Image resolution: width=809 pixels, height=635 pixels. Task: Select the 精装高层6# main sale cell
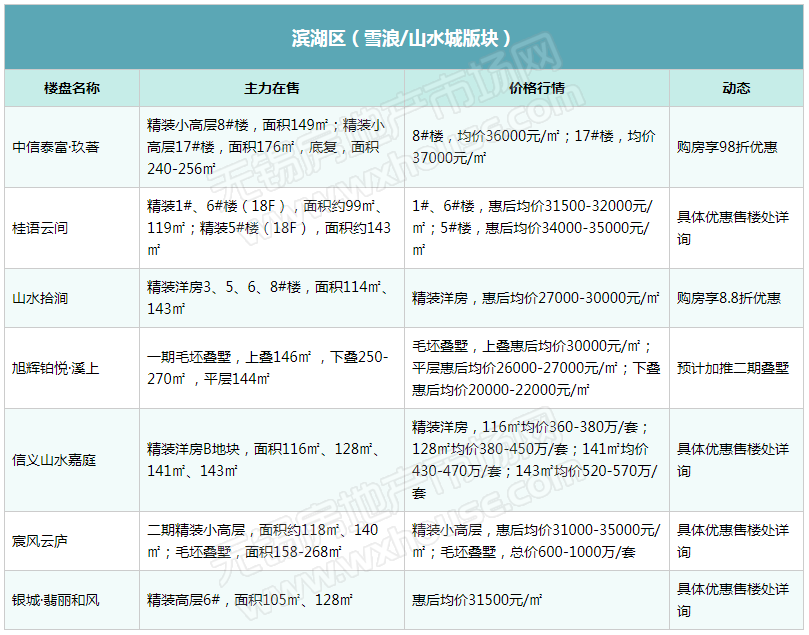tap(250, 600)
